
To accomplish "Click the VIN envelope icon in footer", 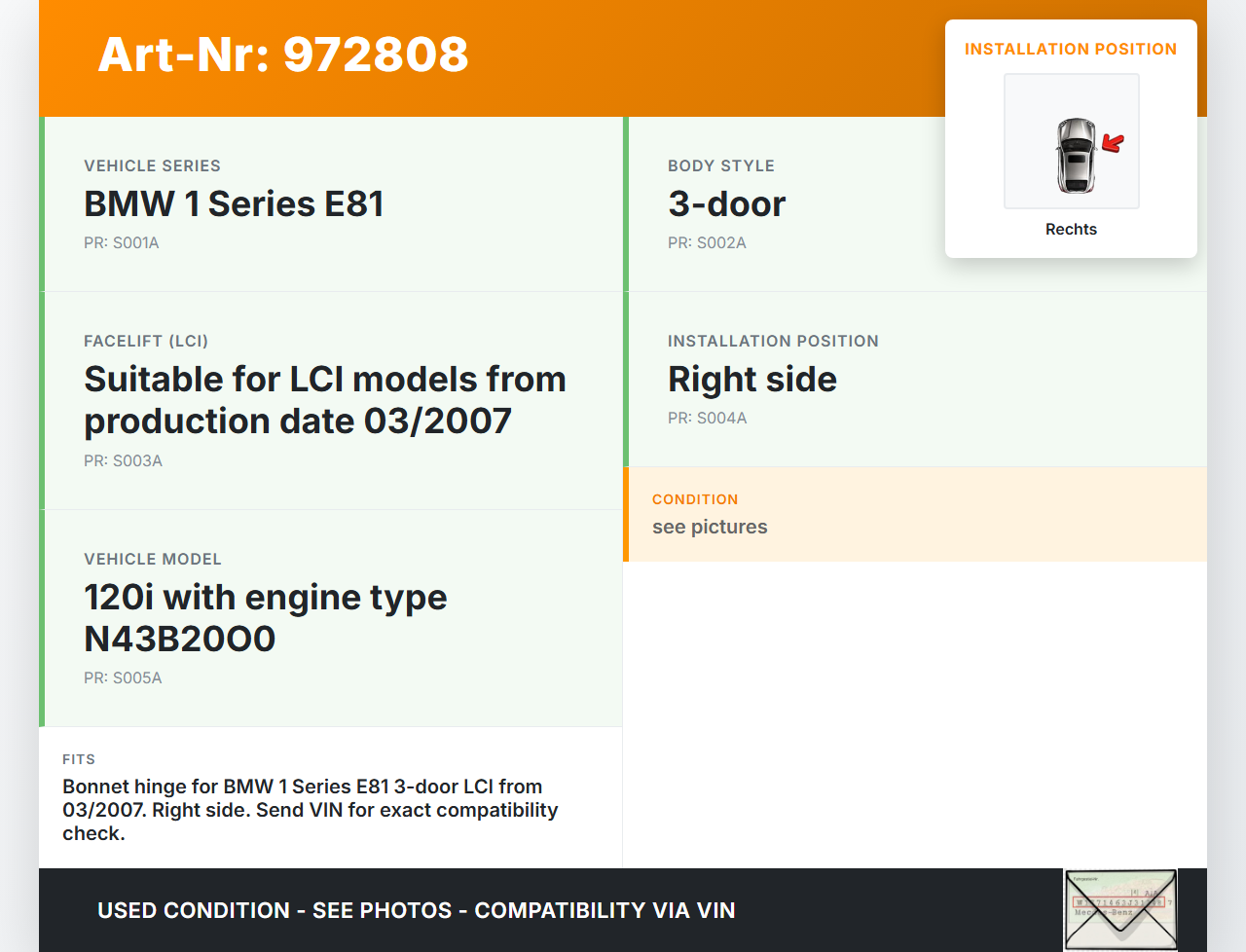I will pyautogui.click(x=1120, y=910).
